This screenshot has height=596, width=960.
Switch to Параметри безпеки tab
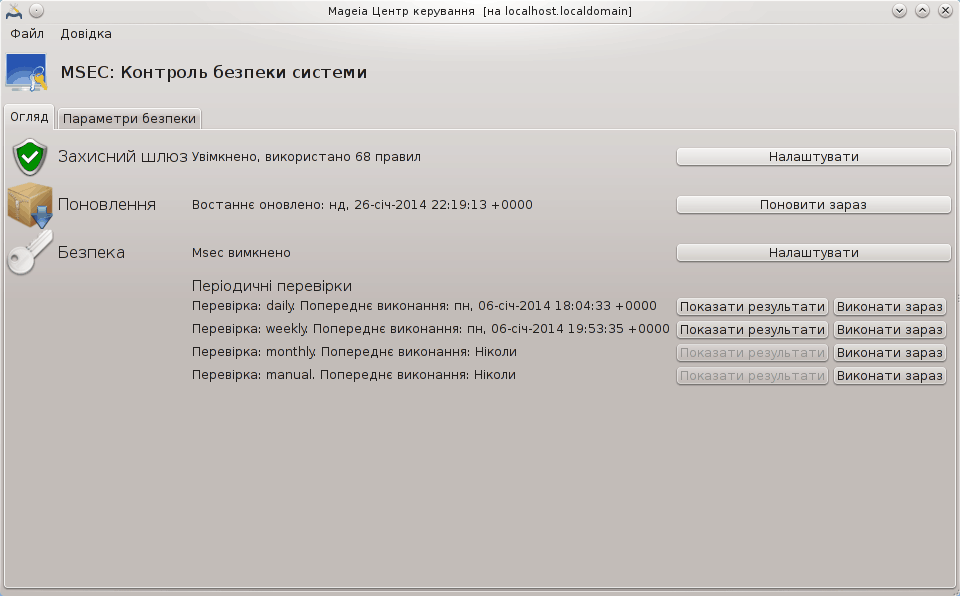pyautogui.click(x=129, y=118)
